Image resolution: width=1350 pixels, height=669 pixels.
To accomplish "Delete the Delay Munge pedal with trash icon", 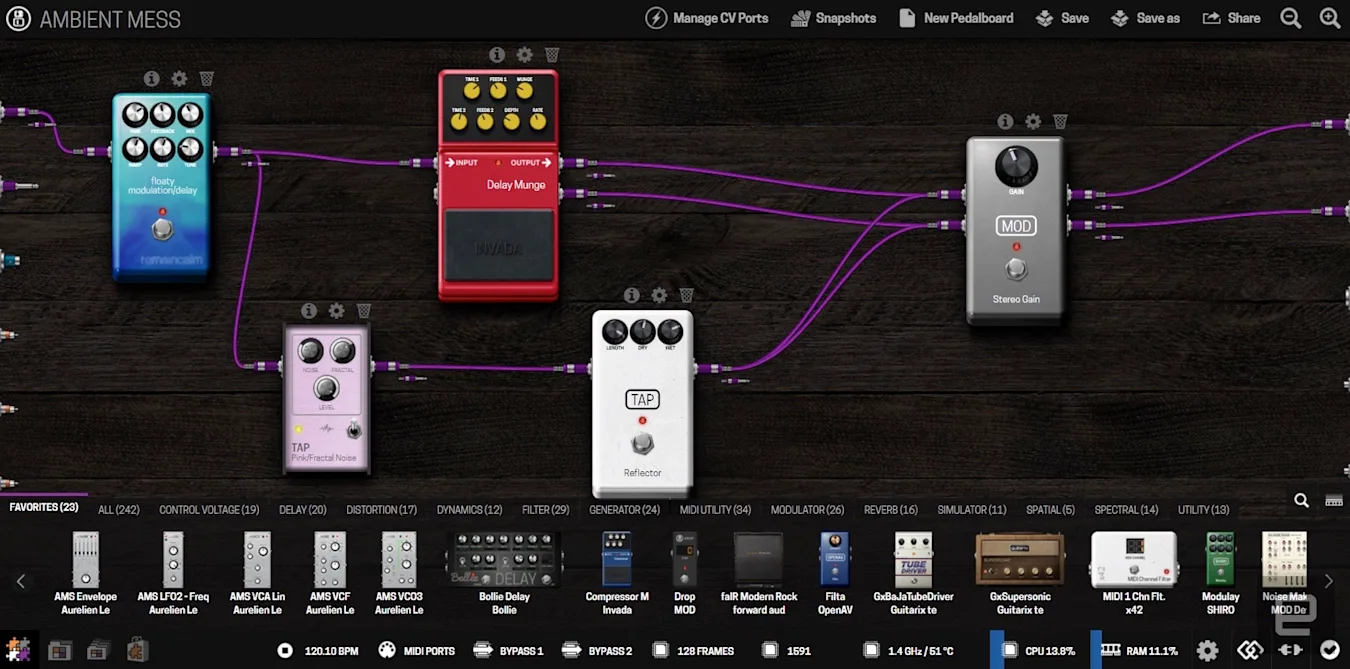I will point(552,55).
